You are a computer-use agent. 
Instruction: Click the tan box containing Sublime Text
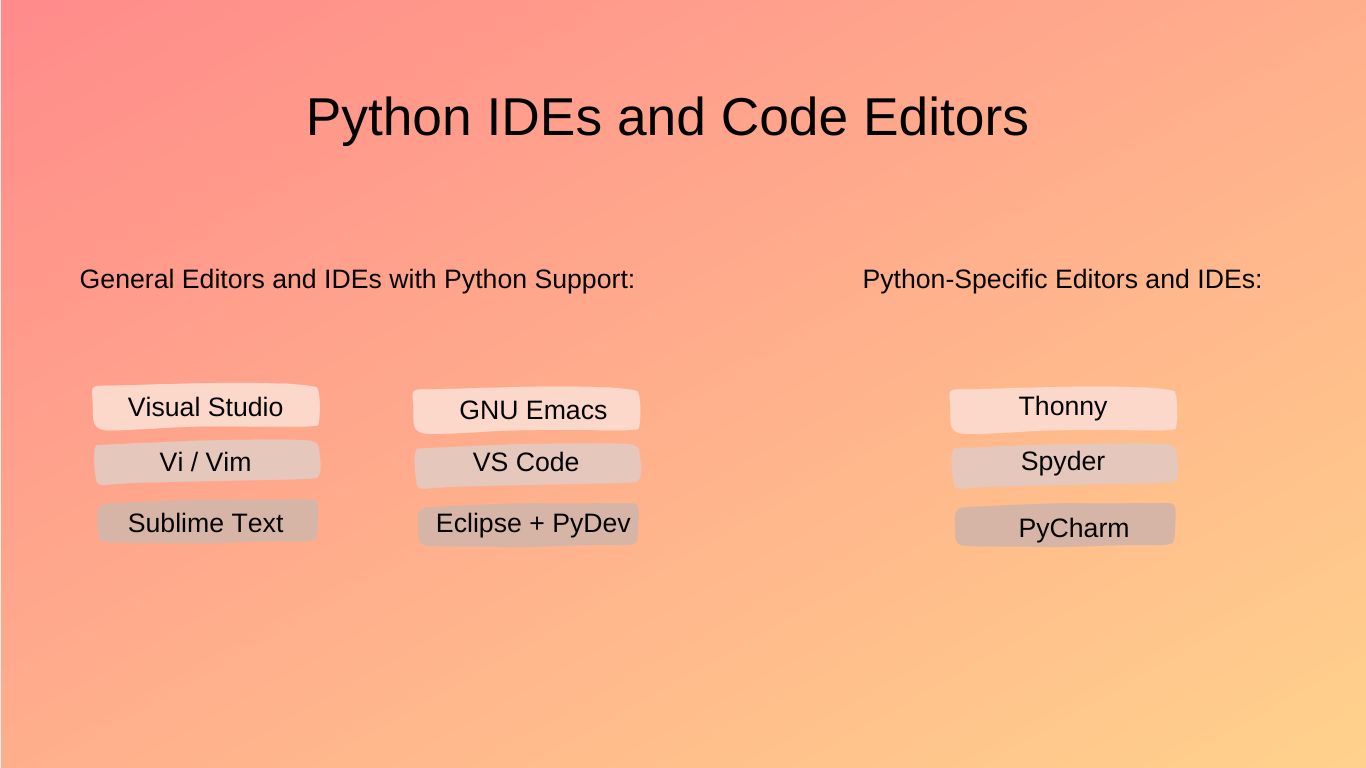pos(206,522)
